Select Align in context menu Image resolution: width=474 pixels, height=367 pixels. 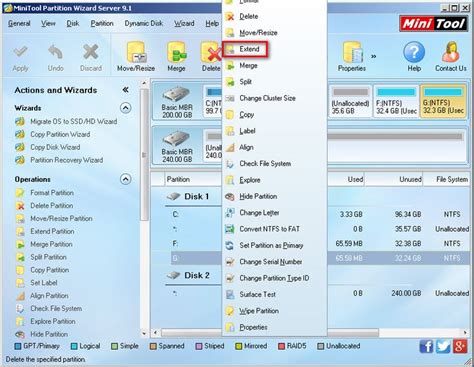[274, 147]
